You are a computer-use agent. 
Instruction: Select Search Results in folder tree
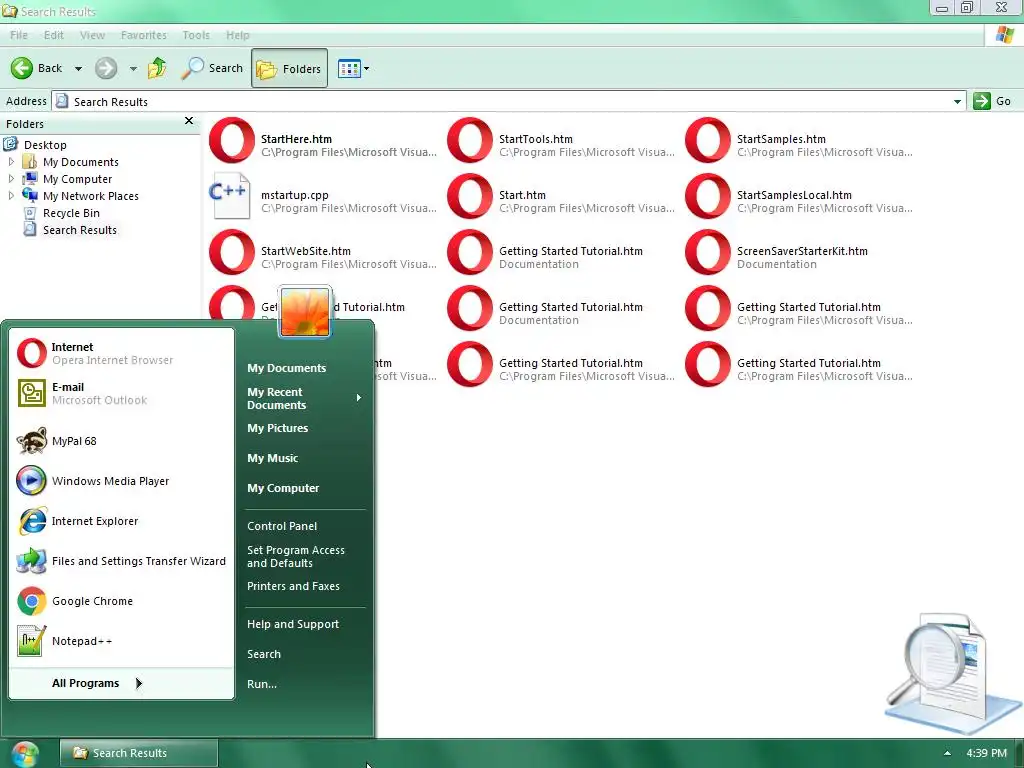[80, 230]
